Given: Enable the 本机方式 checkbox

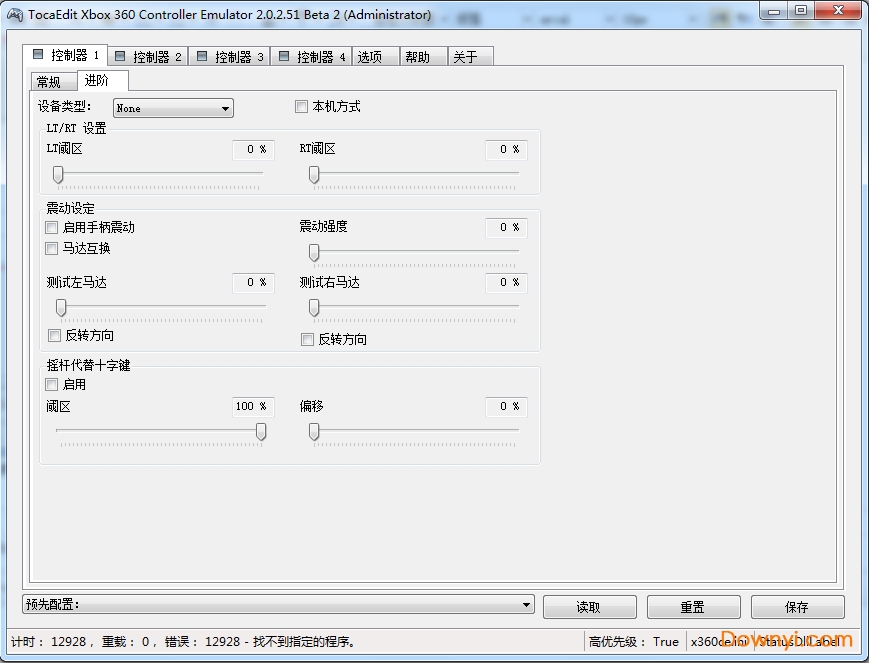Looking at the screenshot, I should tap(301, 107).
